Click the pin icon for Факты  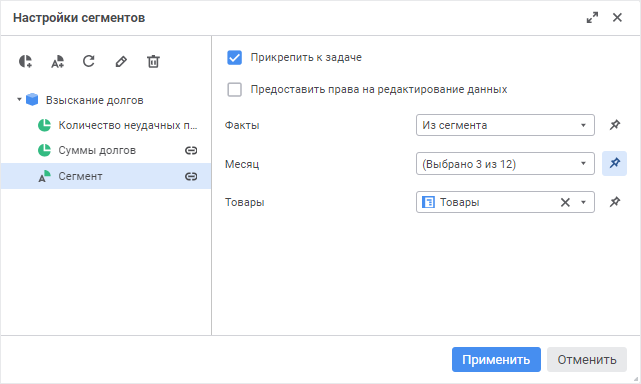point(615,125)
